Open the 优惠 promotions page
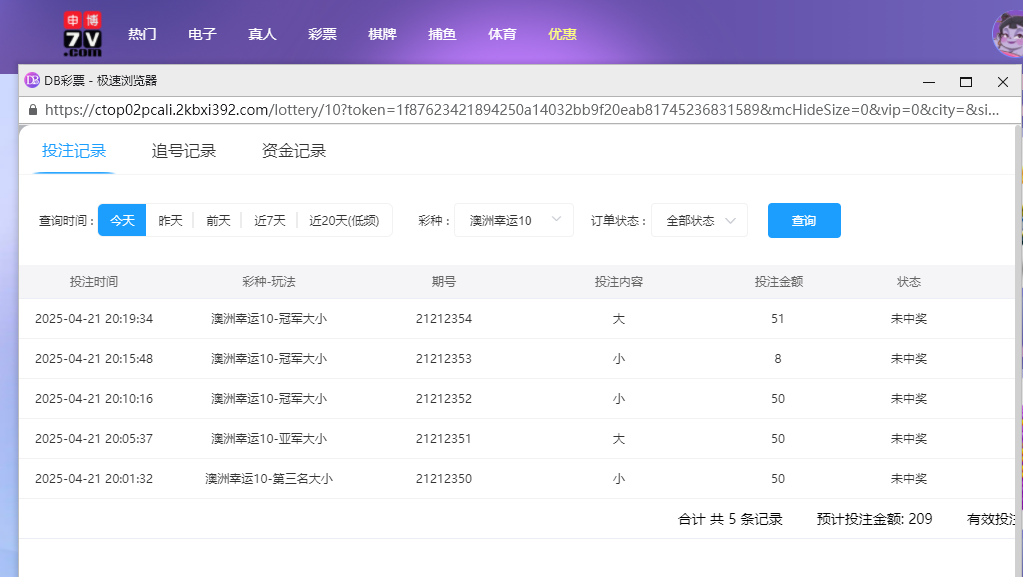This screenshot has width=1023, height=577. (561, 33)
